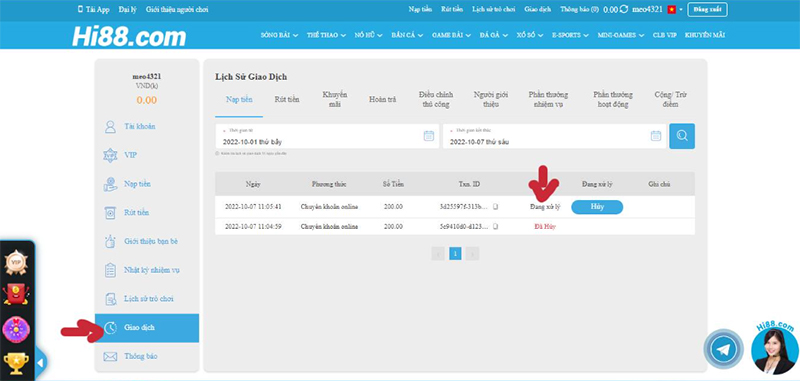Expand the SÒNG BÀI menu
Viewport: 800px width, 381px height.
(279, 35)
